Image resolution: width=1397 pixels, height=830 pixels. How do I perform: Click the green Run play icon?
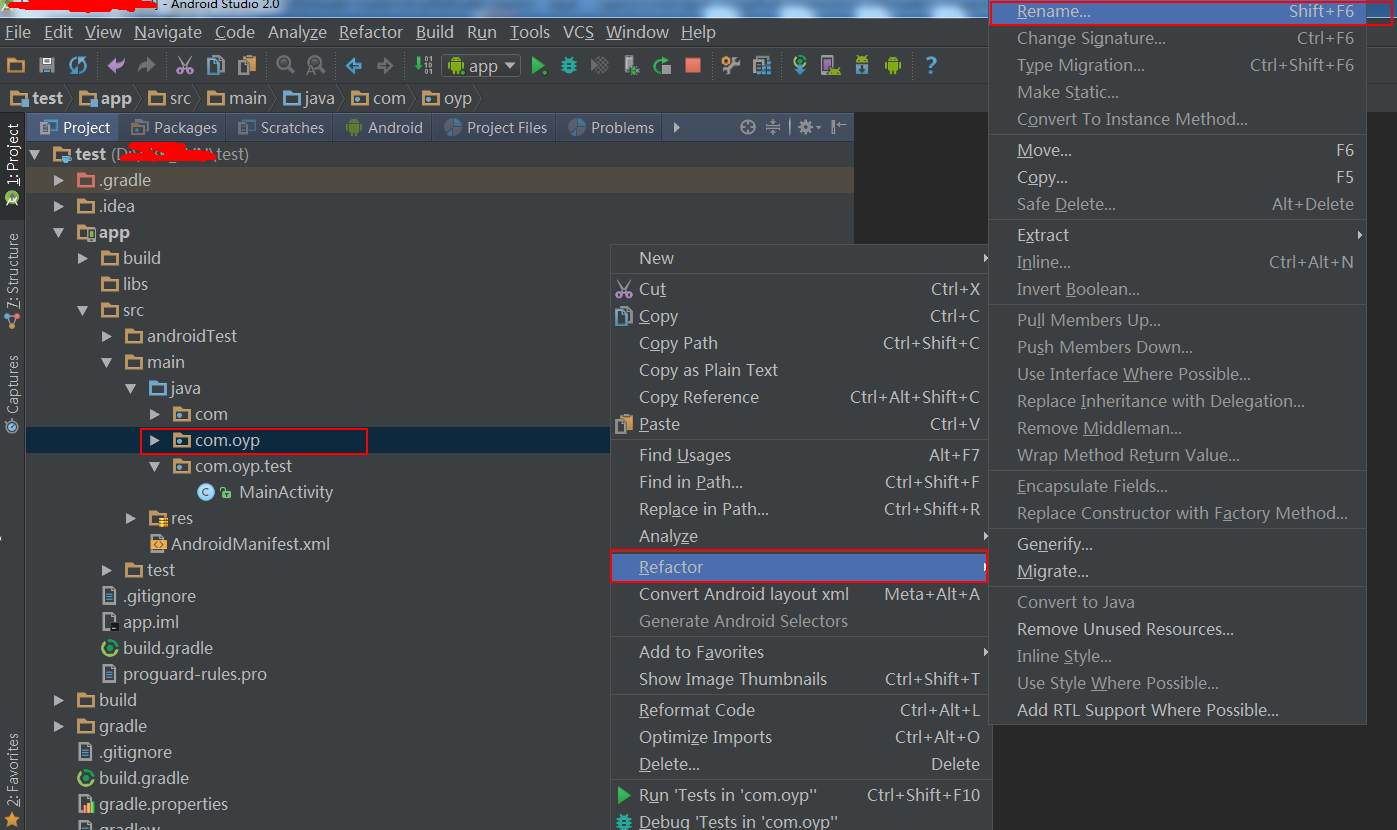(x=539, y=65)
